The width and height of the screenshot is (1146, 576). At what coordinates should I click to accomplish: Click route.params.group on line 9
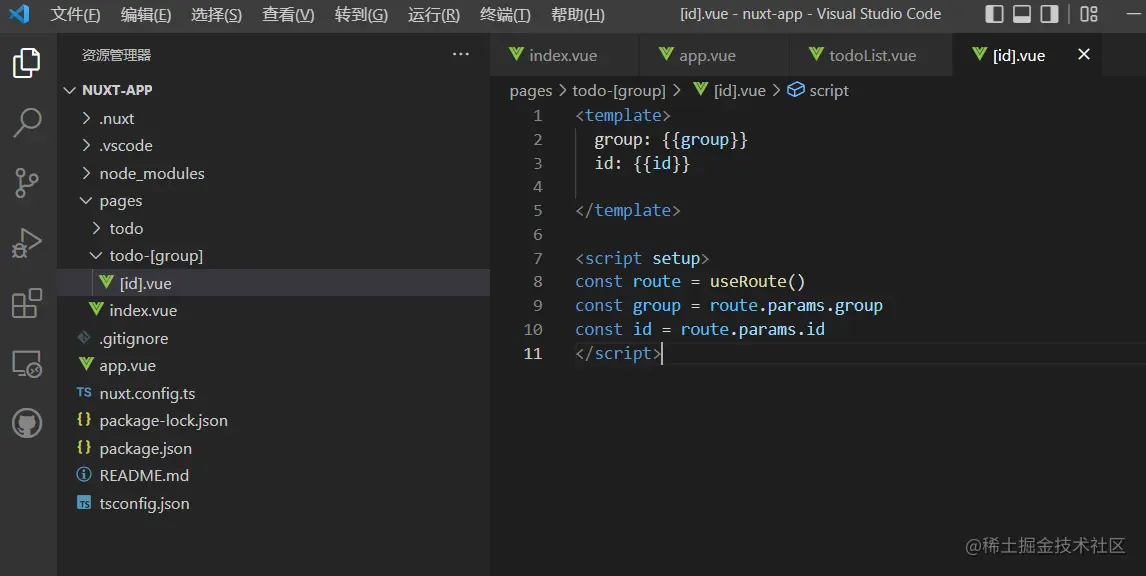796,306
